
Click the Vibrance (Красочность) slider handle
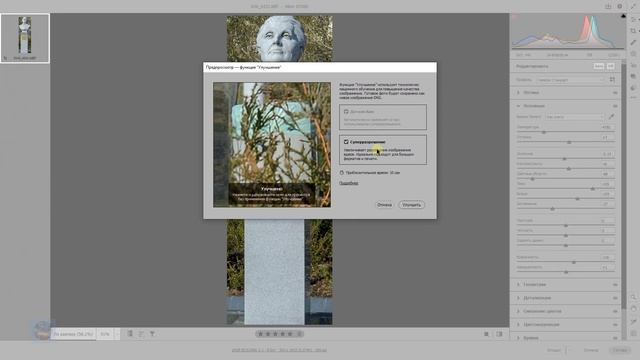574,262
